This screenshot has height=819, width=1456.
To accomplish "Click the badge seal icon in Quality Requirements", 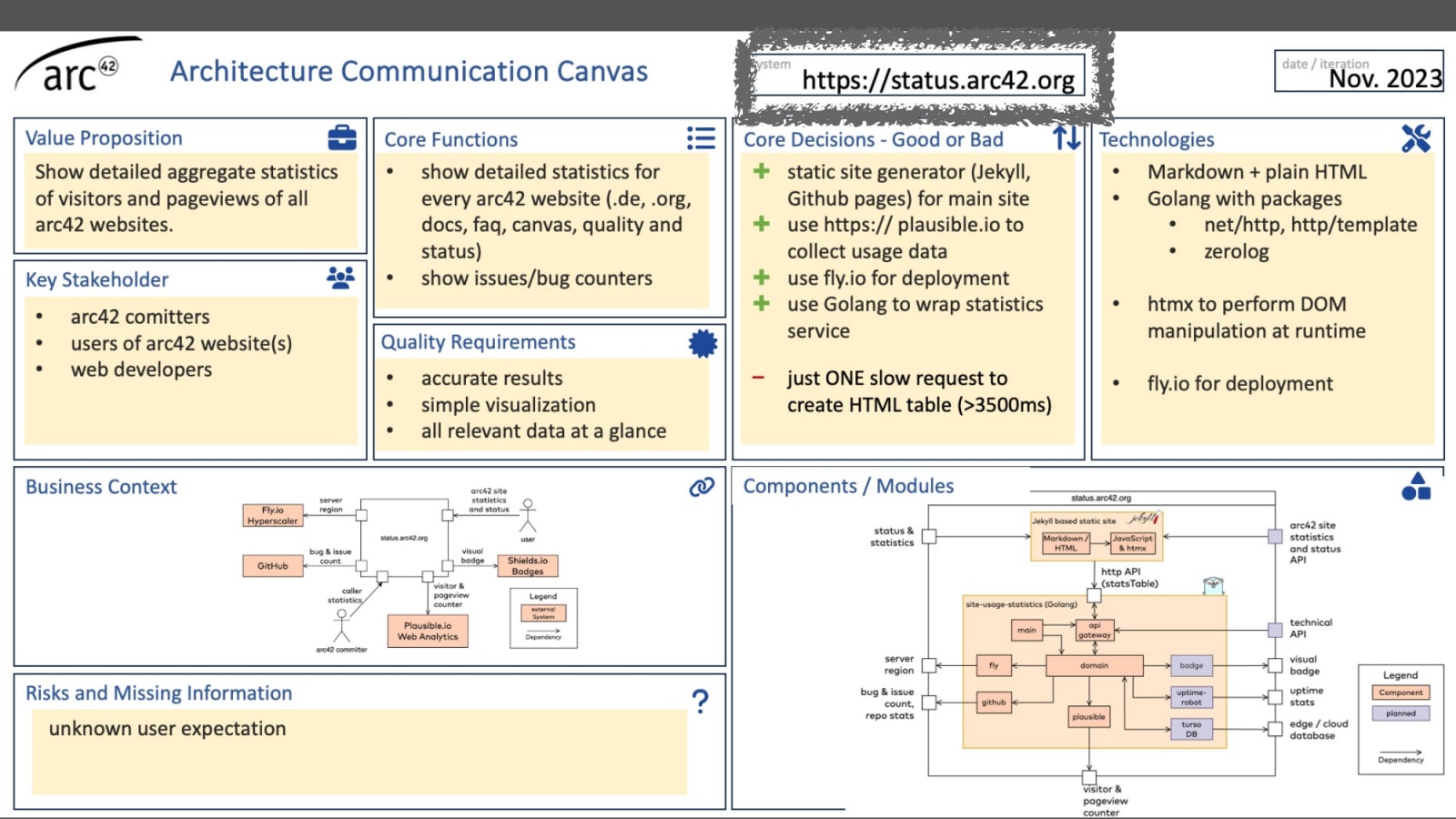I will tap(703, 343).
